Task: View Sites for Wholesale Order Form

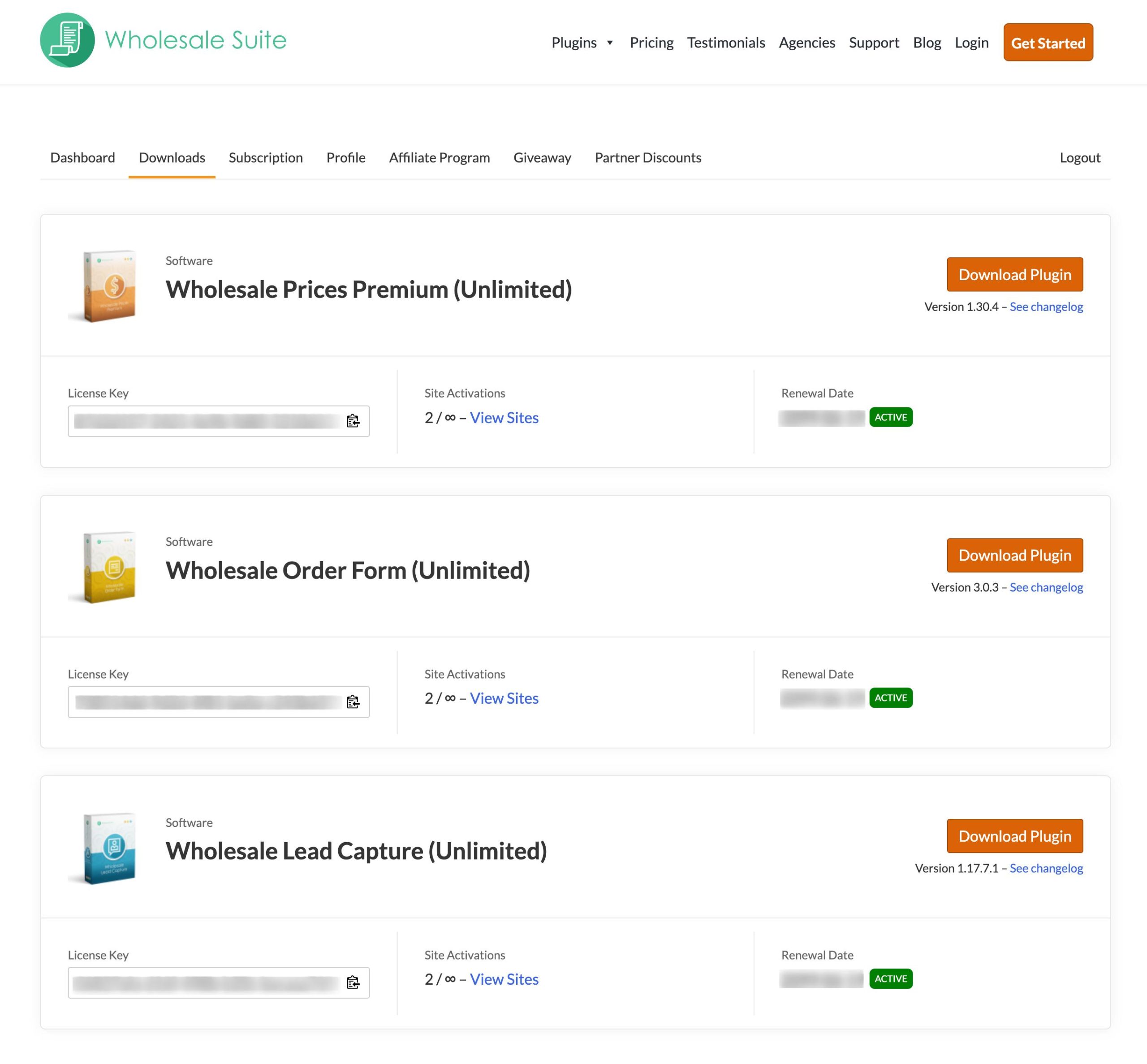Action: point(504,698)
